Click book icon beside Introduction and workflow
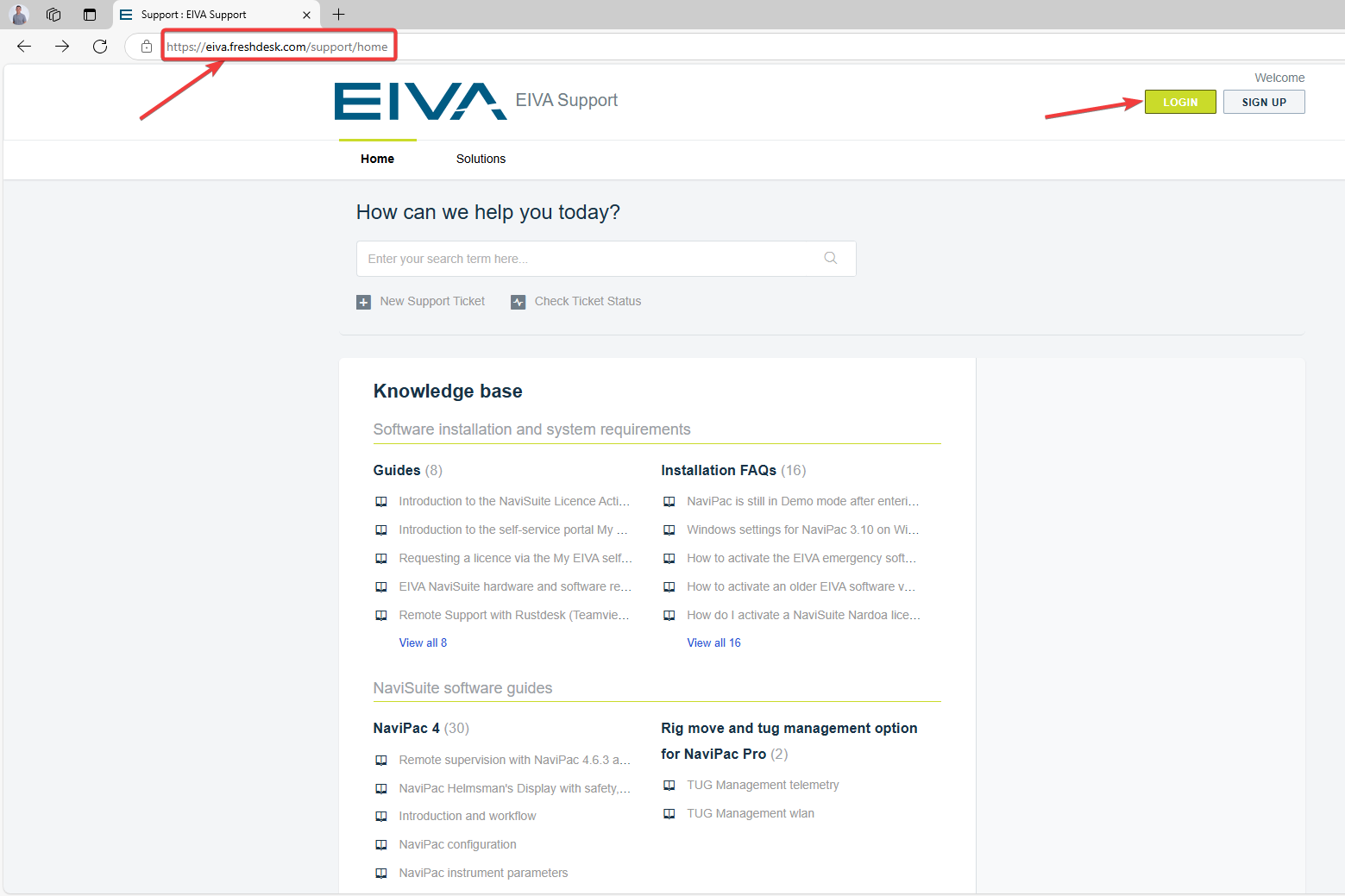 pos(381,817)
